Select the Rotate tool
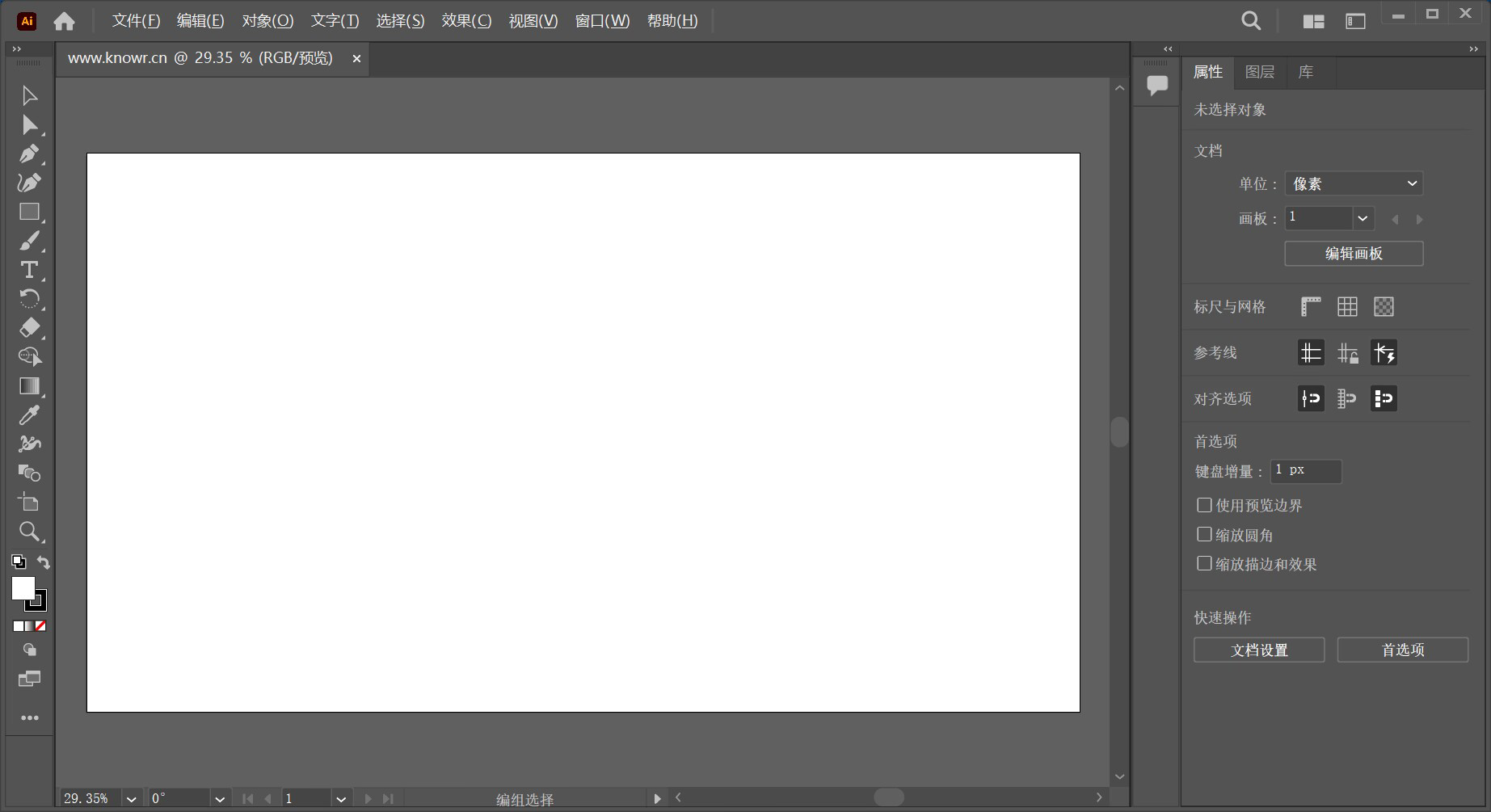The image size is (1491, 812). (x=29, y=299)
